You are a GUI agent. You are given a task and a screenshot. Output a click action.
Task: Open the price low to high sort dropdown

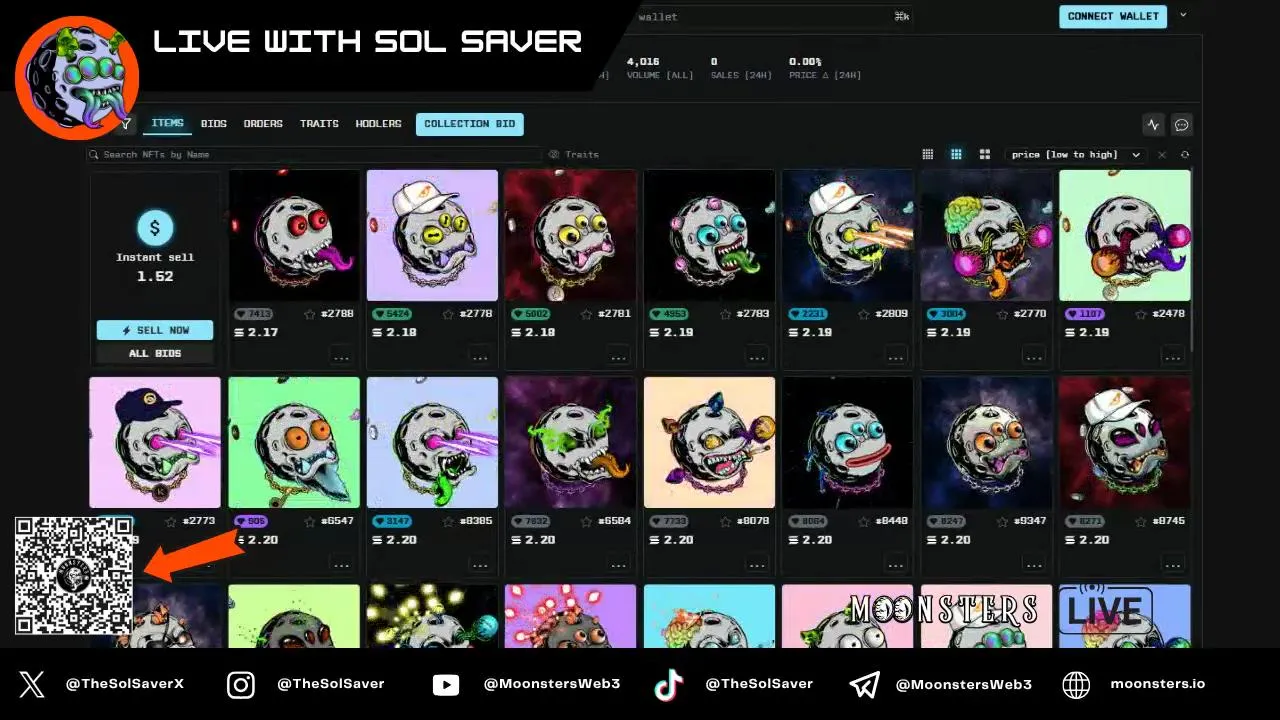click(1076, 155)
